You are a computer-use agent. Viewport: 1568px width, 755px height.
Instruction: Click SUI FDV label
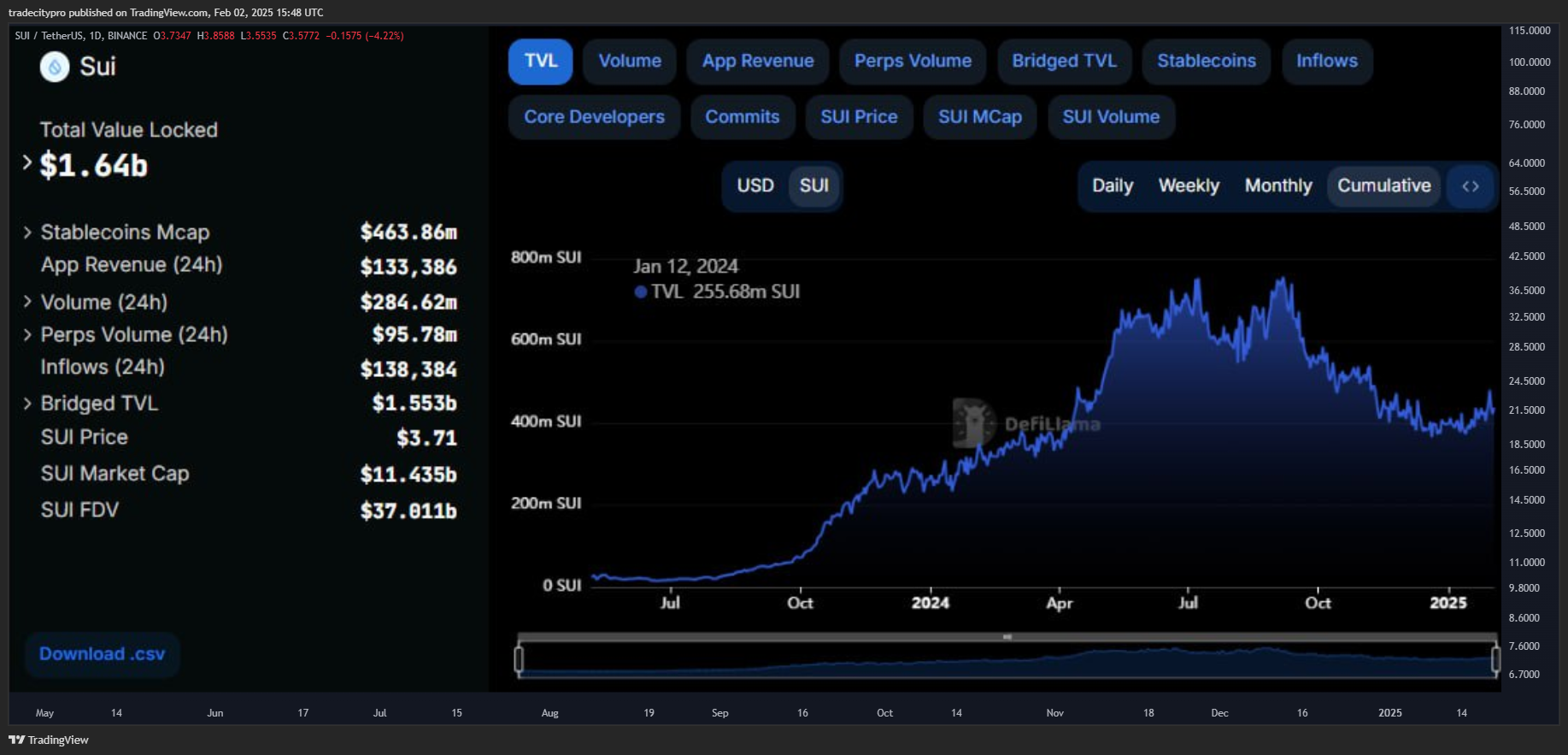[79, 510]
